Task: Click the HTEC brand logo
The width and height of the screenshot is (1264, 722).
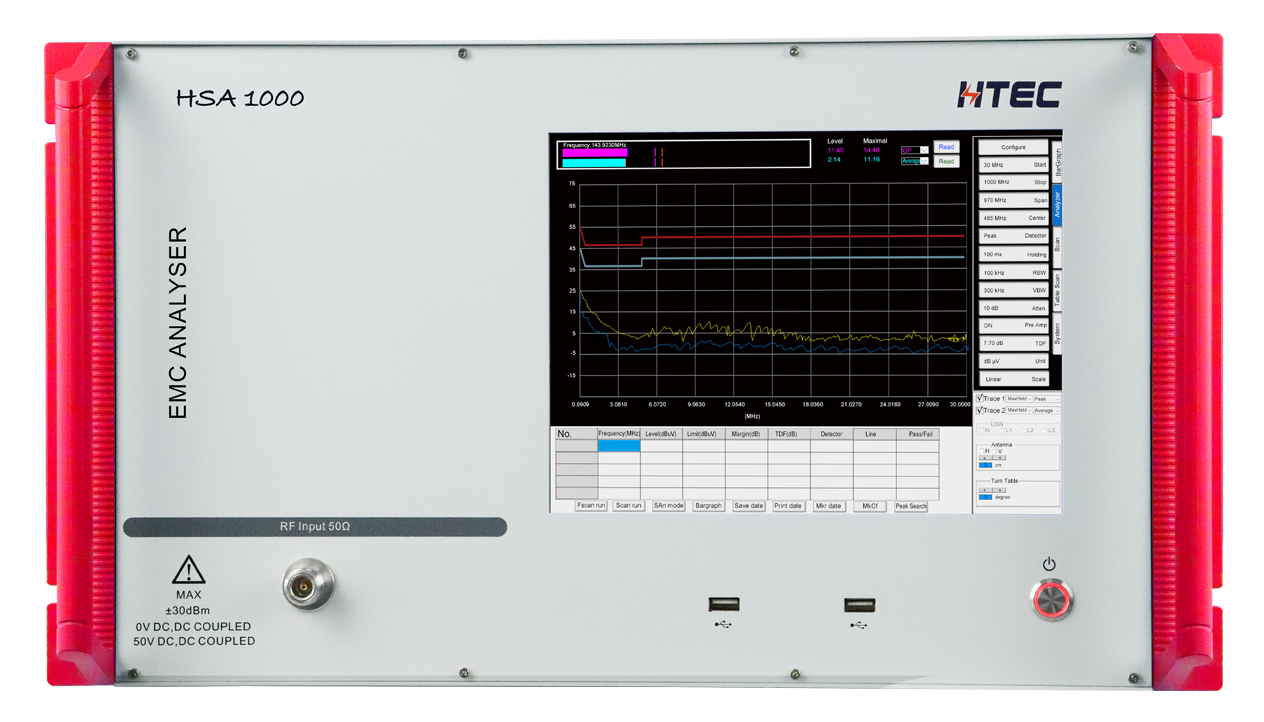Action: click(1008, 95)
